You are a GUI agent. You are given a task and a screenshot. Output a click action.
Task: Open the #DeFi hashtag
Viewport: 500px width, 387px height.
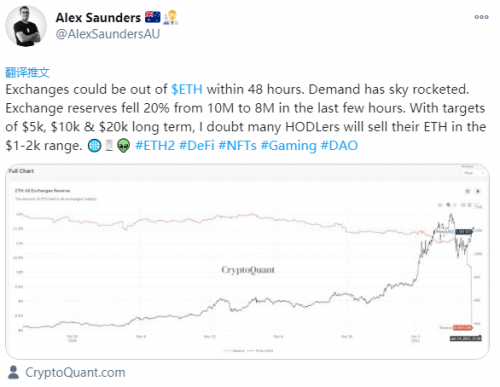(x=197, y=146)
